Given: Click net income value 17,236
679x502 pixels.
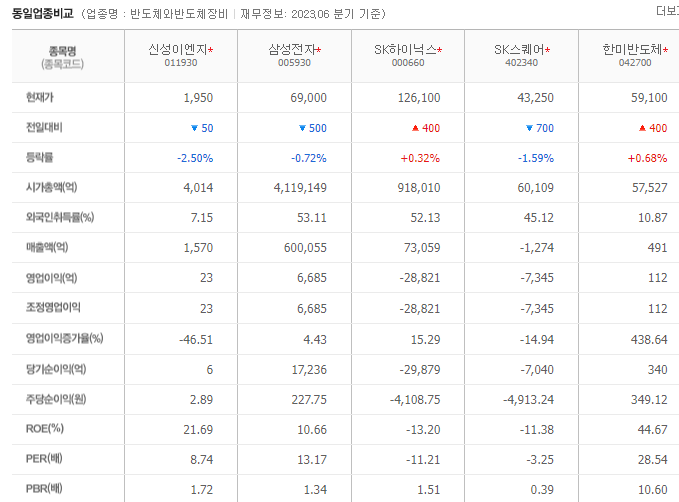Looking at the screenshot, I should pos(309,370).
